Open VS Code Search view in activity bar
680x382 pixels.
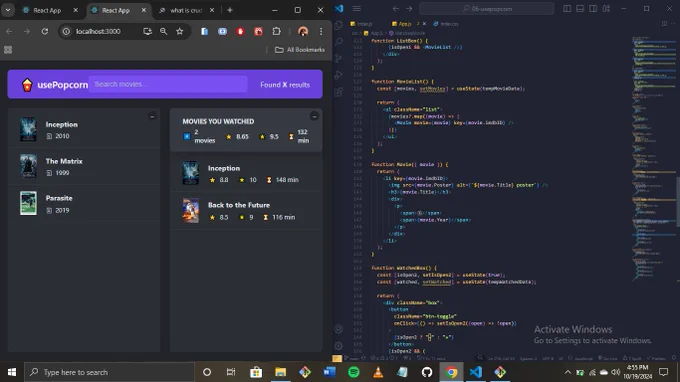339,41
